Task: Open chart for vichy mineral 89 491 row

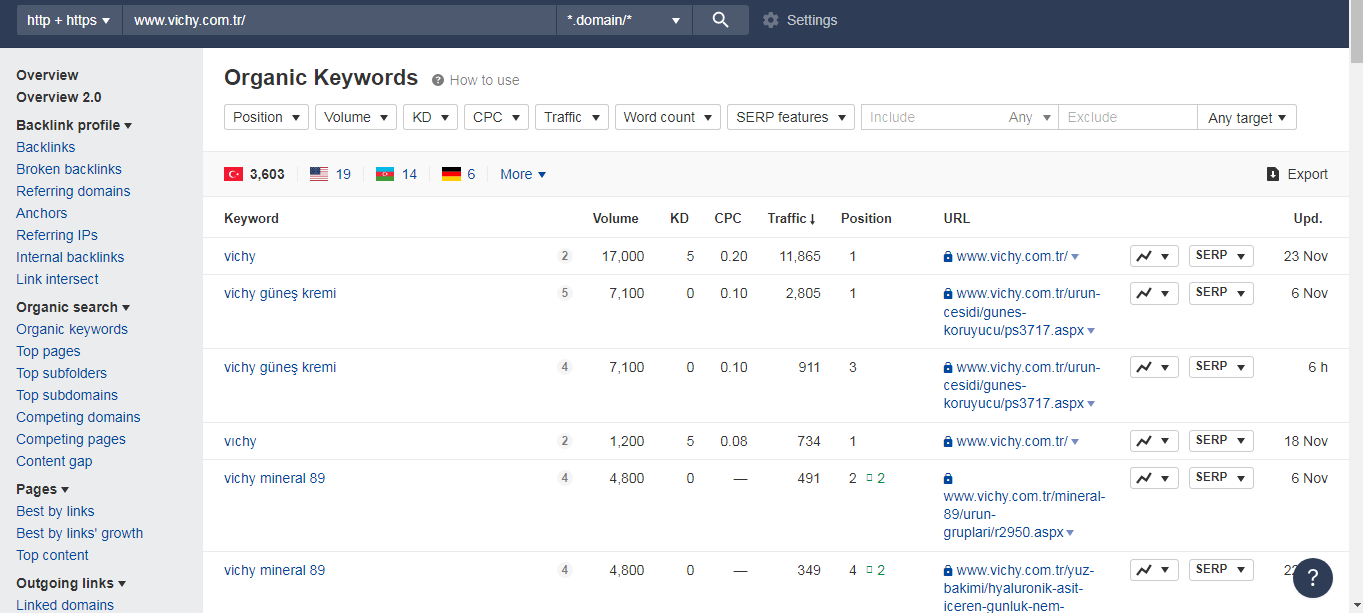Action: [x=1154, y=478]
